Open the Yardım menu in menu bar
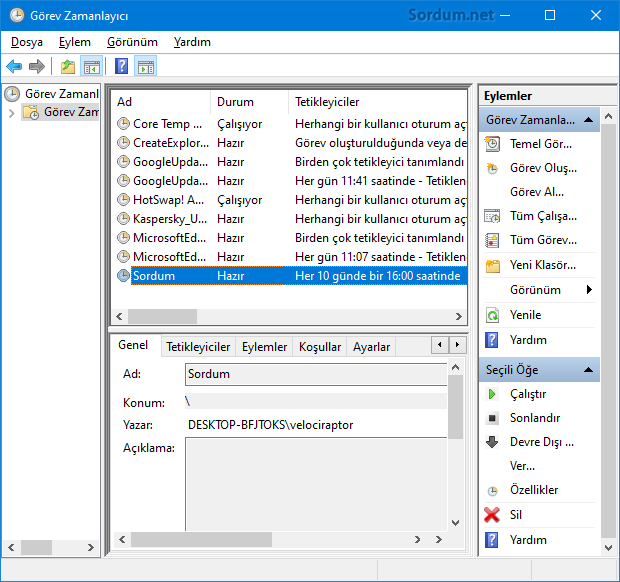 pos(192,42)
